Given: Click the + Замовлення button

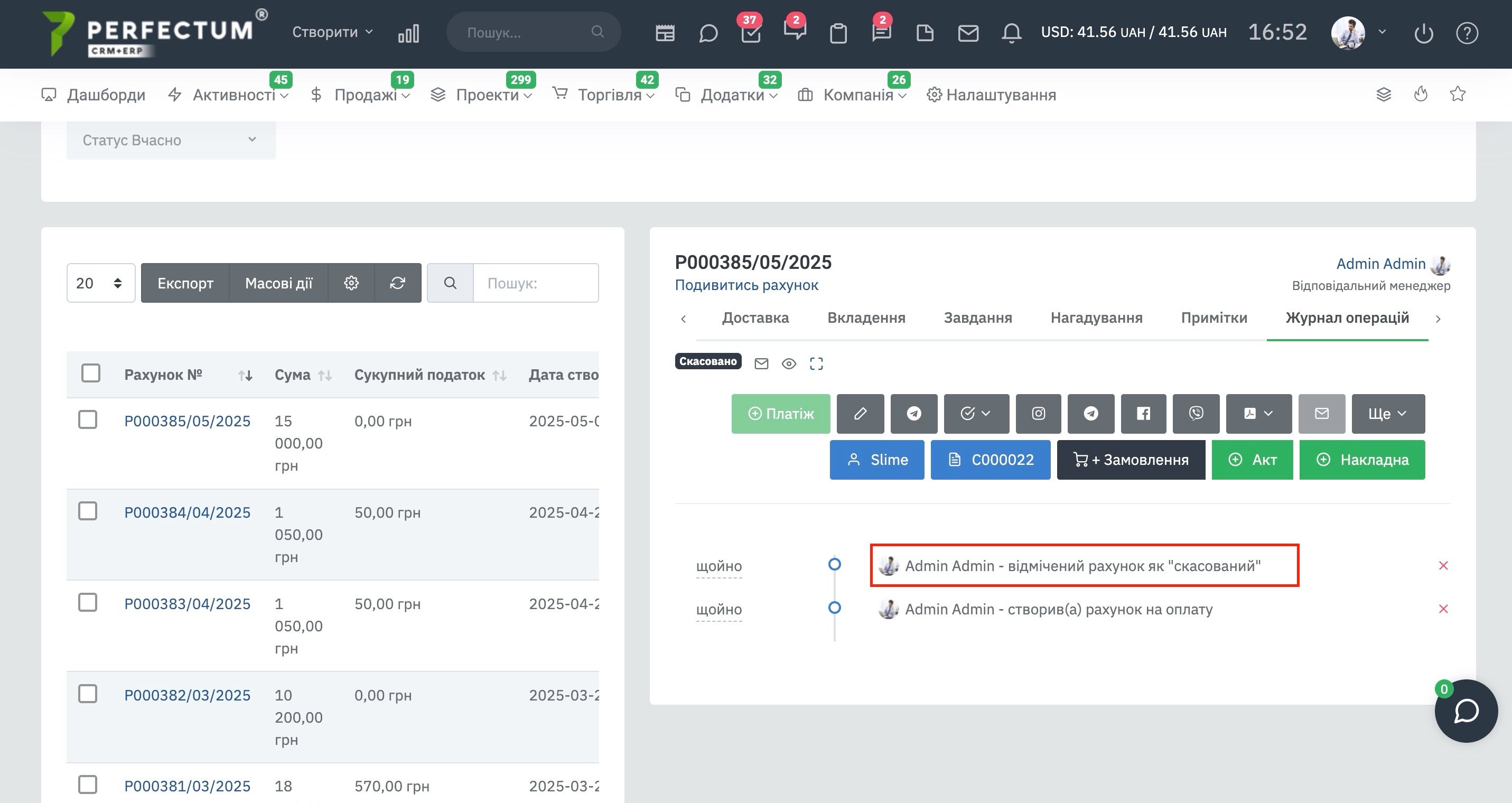Looking at the screenshot, I should pos(1131,460).
